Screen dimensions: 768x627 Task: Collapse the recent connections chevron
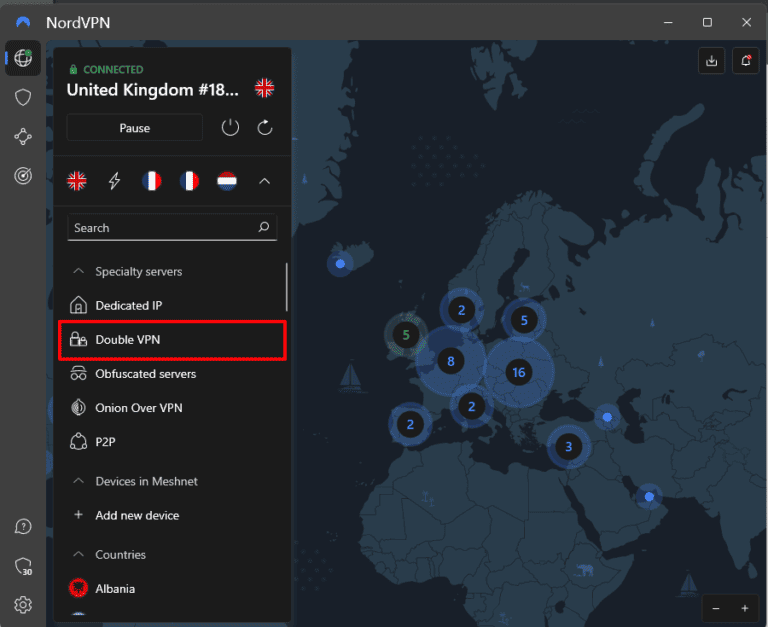265,181
